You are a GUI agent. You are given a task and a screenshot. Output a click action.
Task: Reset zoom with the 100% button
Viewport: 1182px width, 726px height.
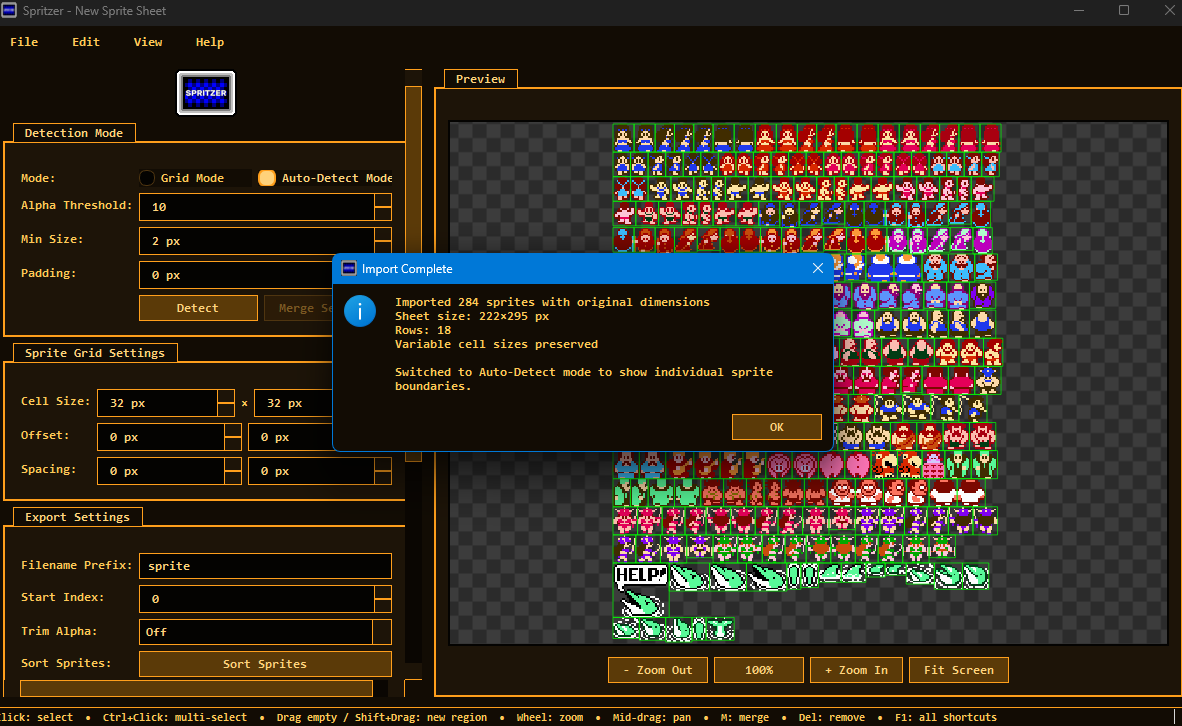758,670
